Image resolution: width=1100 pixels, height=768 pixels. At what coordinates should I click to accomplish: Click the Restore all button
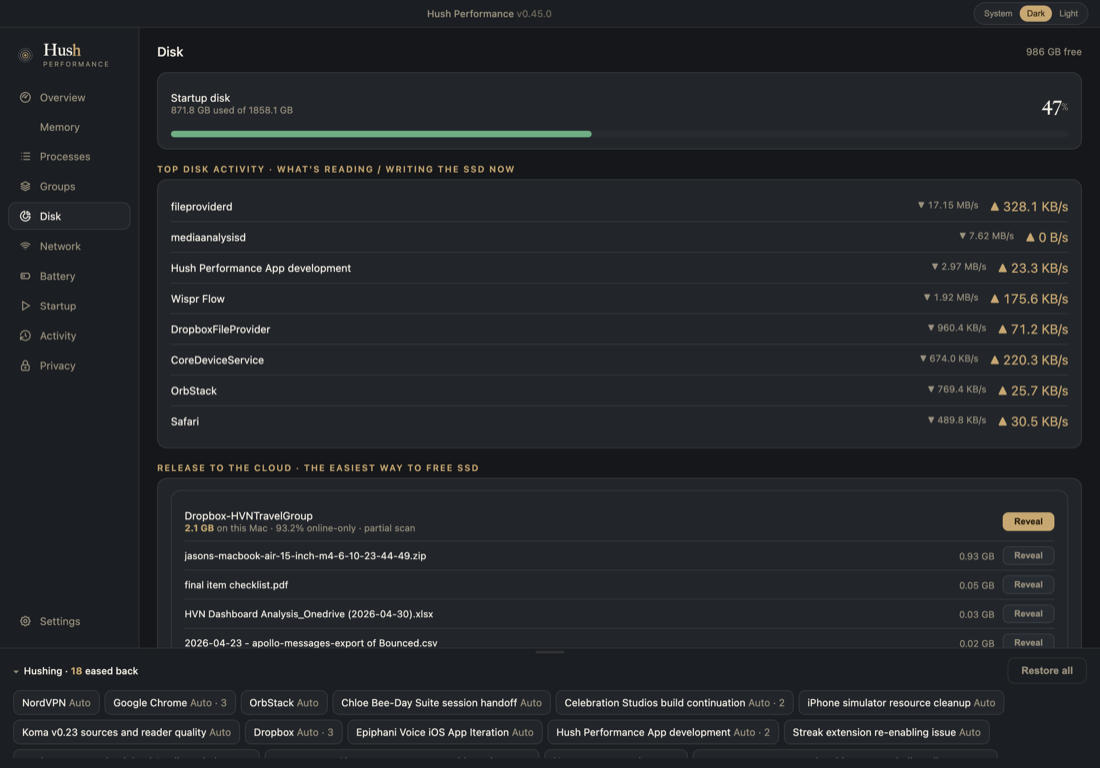[1047, 671]
